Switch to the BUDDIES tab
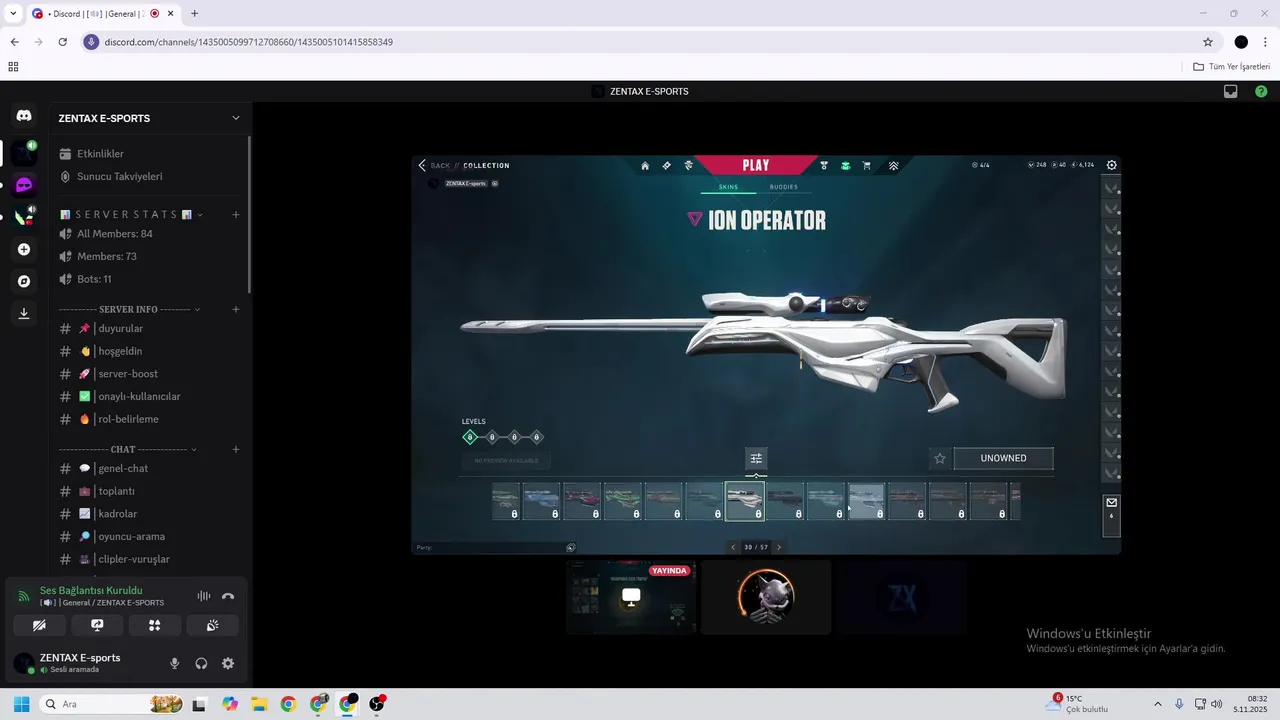Viewport: 1280px width, 720px height. tap(784, 187)
